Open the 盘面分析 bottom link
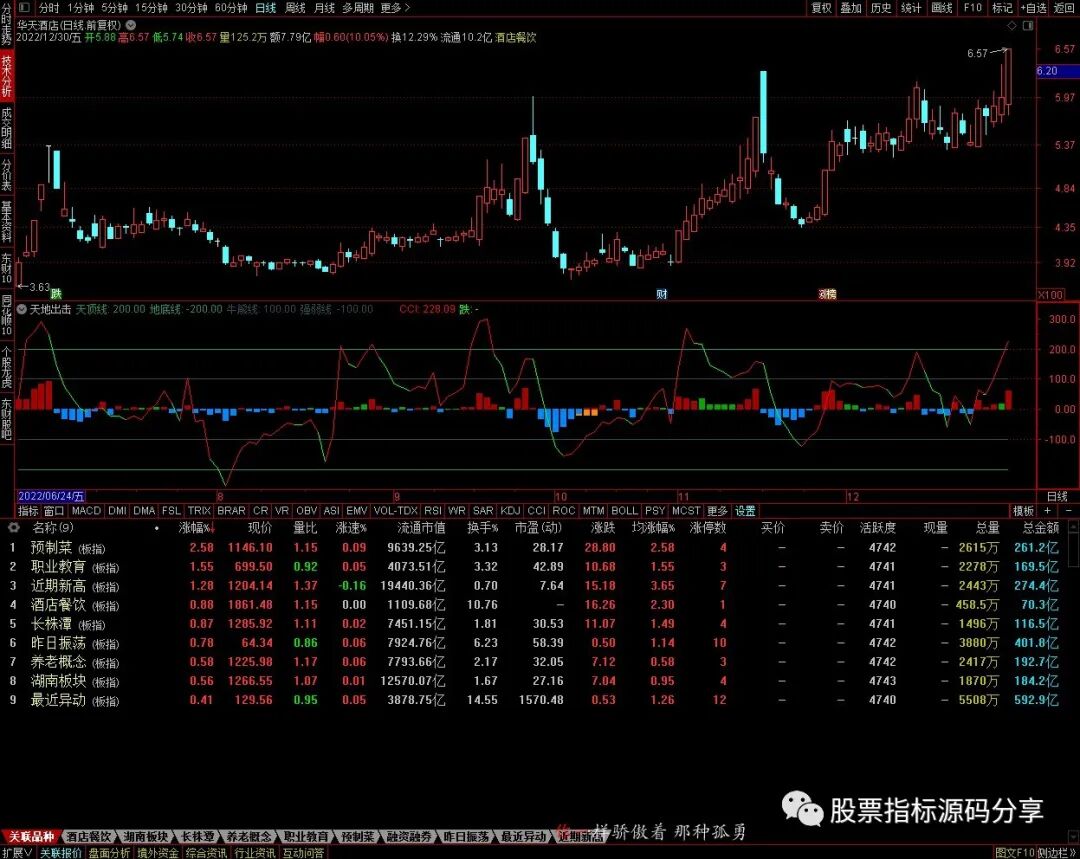1080x859 pixels. (x=109, y=853)
